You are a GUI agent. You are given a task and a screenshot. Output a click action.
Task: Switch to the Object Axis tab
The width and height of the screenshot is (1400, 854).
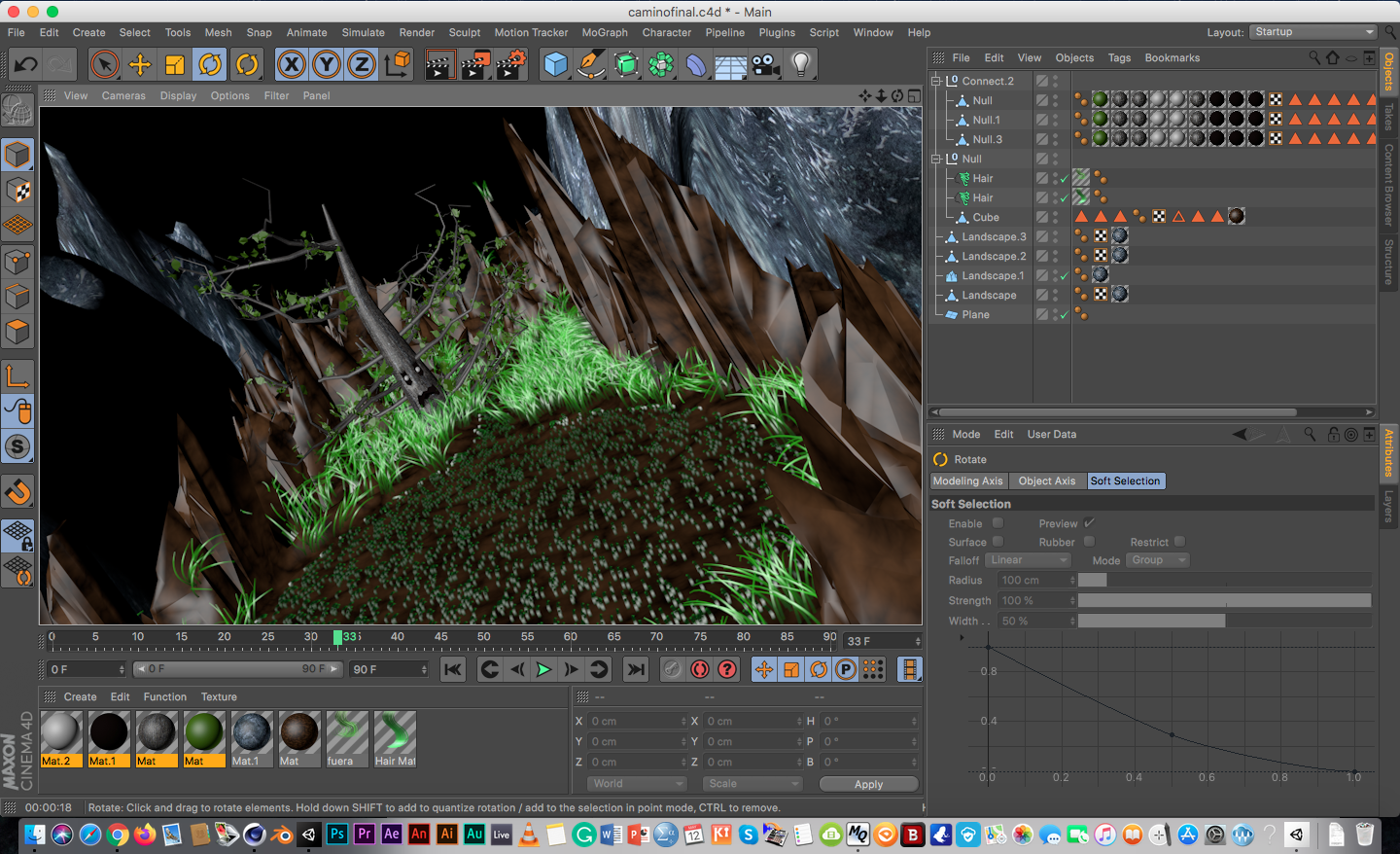coord(1046,480)
